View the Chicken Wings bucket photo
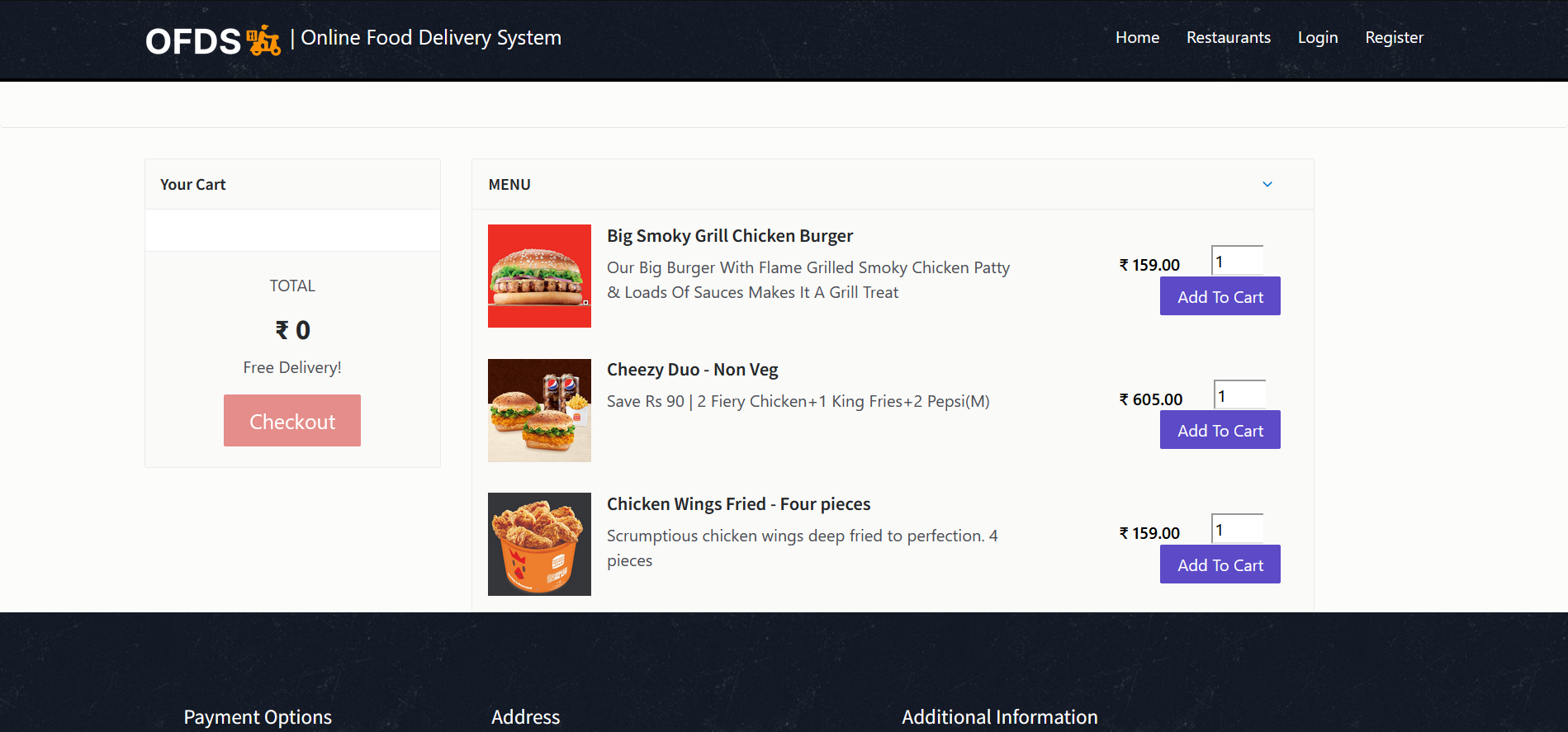The width and height of the screenshot is (1568, 732). pos(539,543)
